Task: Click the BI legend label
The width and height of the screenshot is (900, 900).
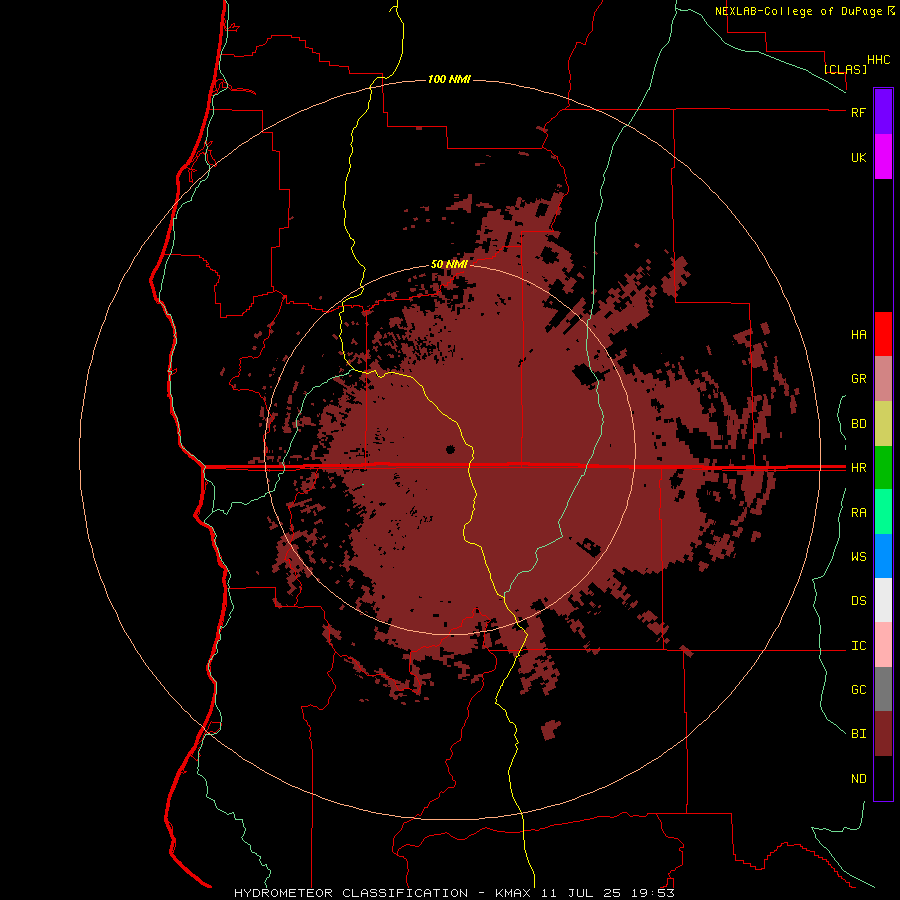Action: (858, 734)
